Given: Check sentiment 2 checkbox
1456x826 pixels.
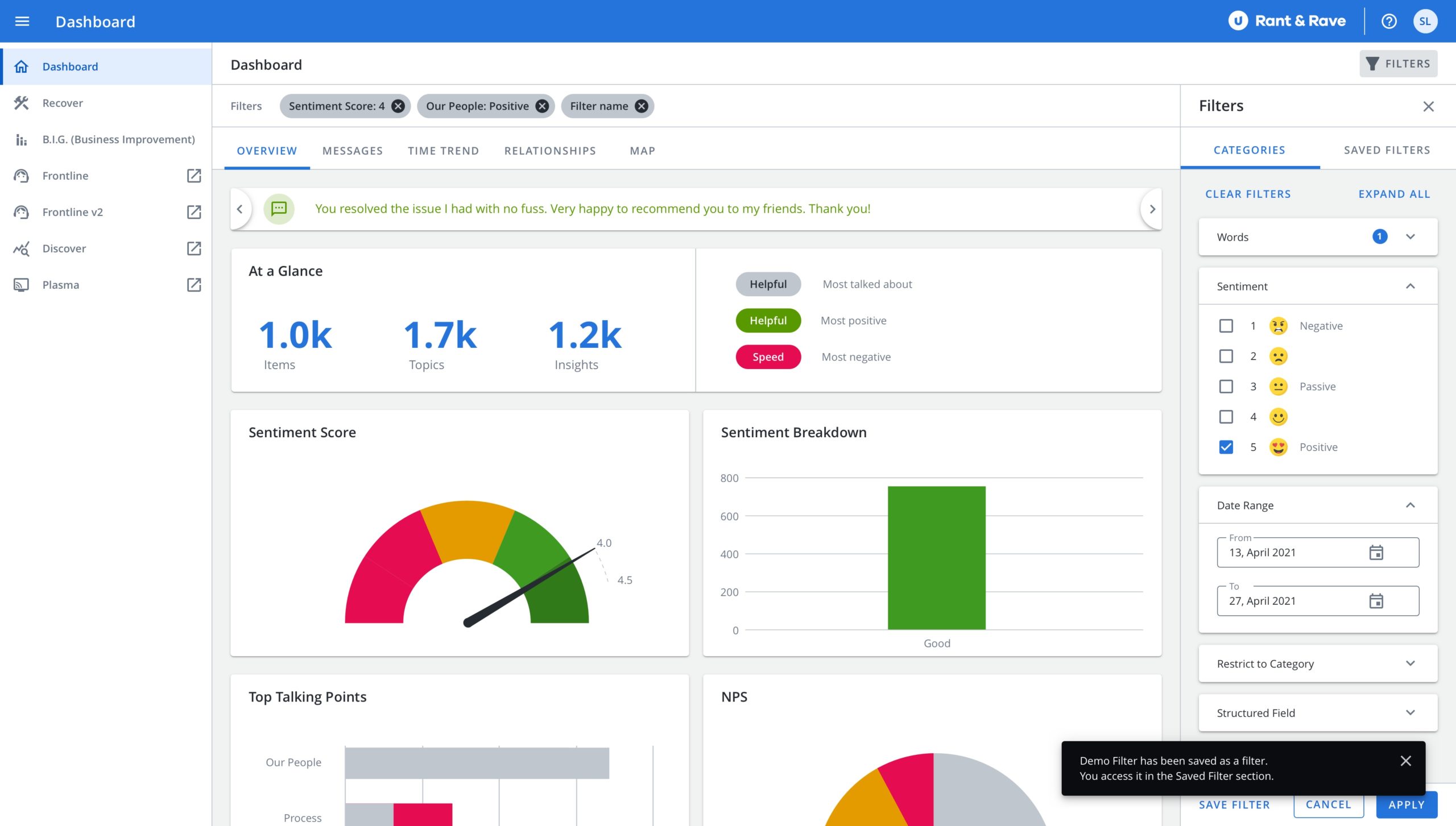Looking at the screenshot, I should [1226, 356].
